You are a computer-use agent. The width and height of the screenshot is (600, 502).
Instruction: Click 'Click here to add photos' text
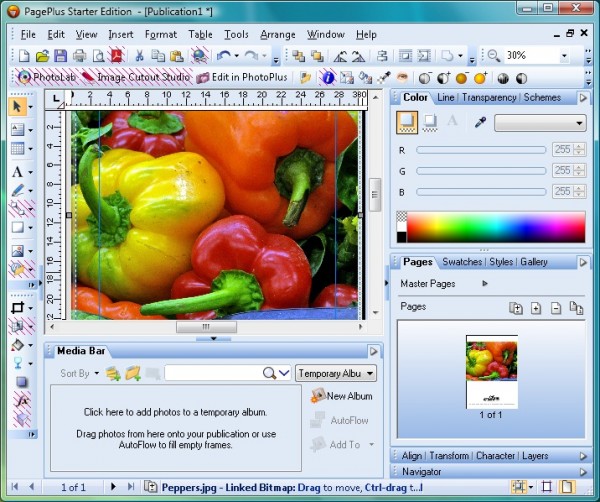[175, 412]
